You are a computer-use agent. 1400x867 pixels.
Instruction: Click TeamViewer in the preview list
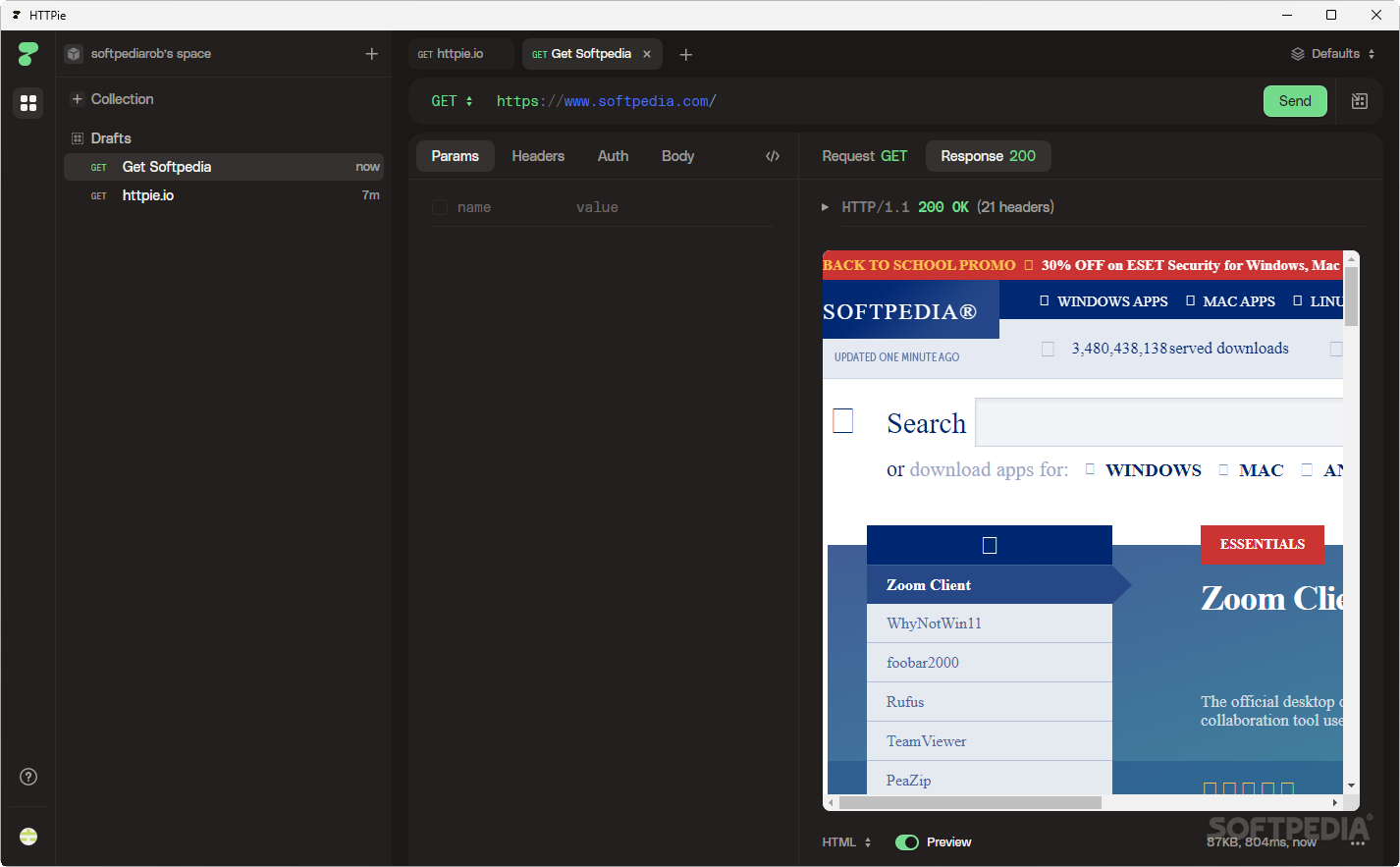tap(990, 741)
